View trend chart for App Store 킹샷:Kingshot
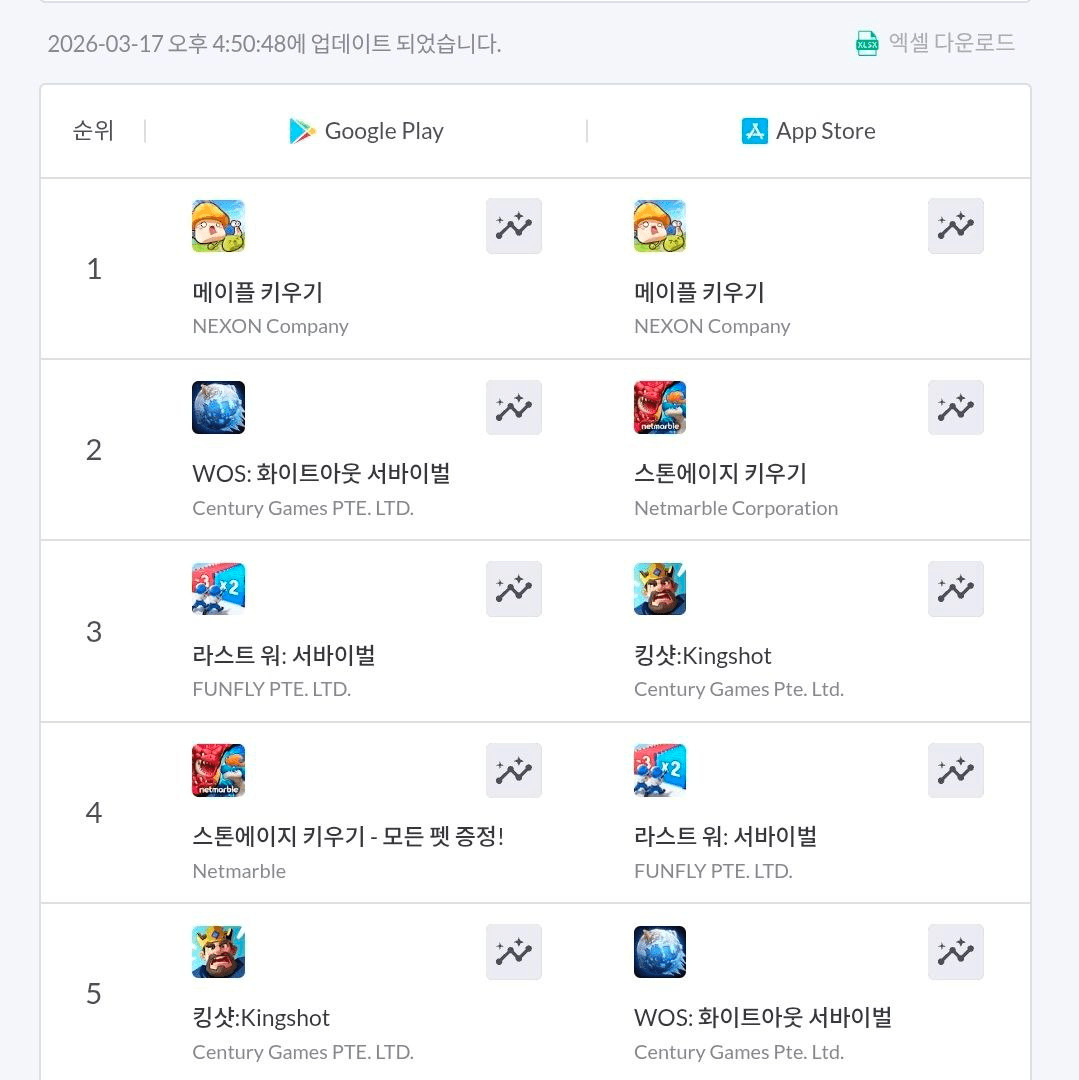1079x1080 pixels. (x=956, y=589)
